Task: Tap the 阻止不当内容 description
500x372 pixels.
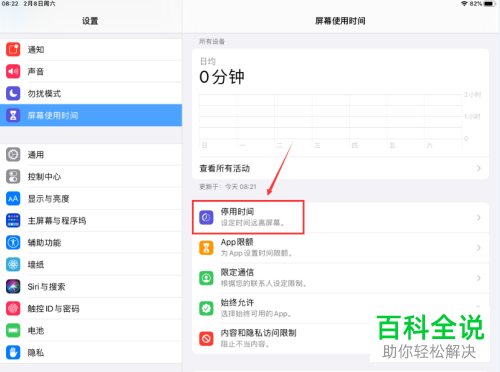Action: pyautogui.click(x=245, y=344)
